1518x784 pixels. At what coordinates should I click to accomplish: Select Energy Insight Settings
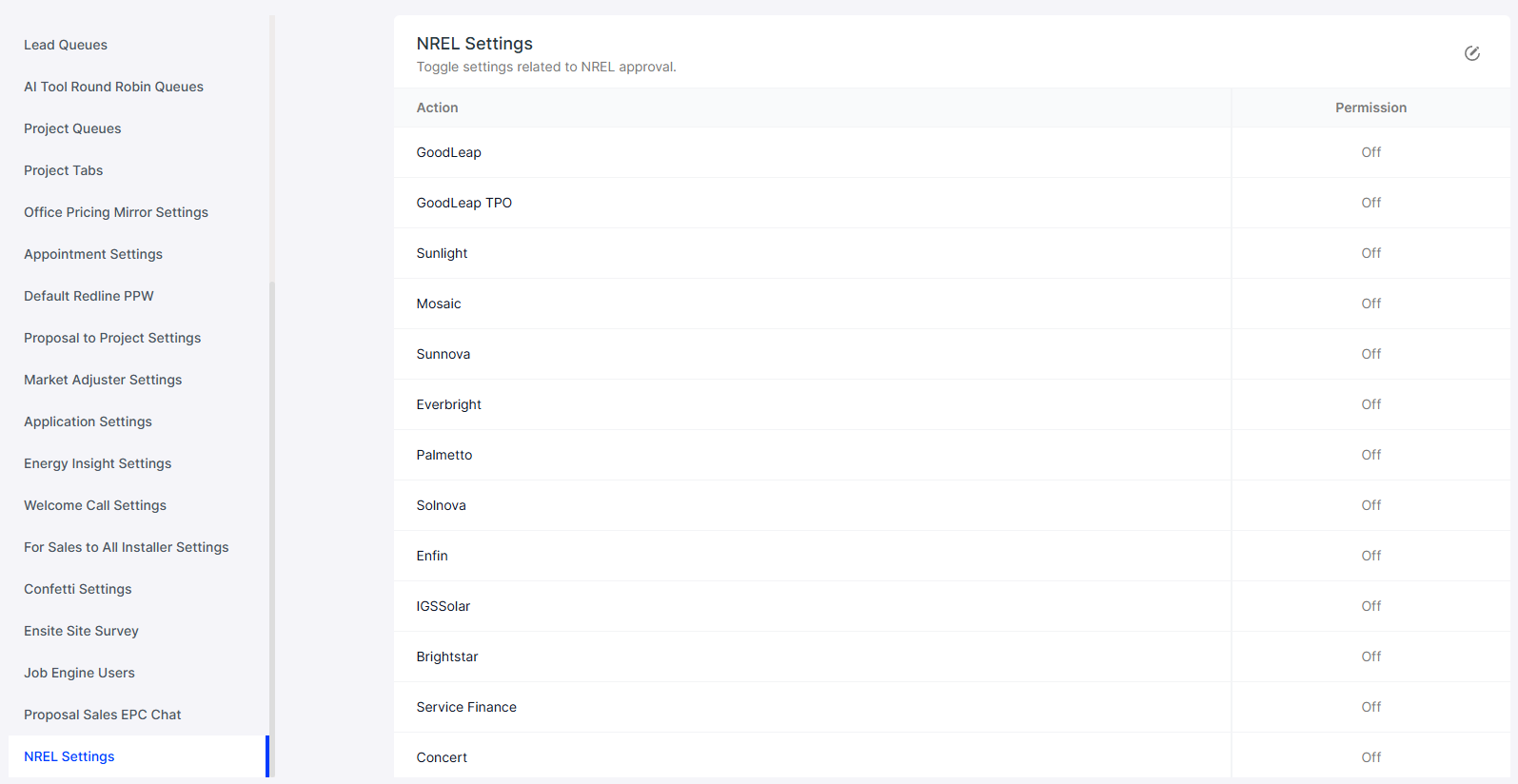pos(98,463)
